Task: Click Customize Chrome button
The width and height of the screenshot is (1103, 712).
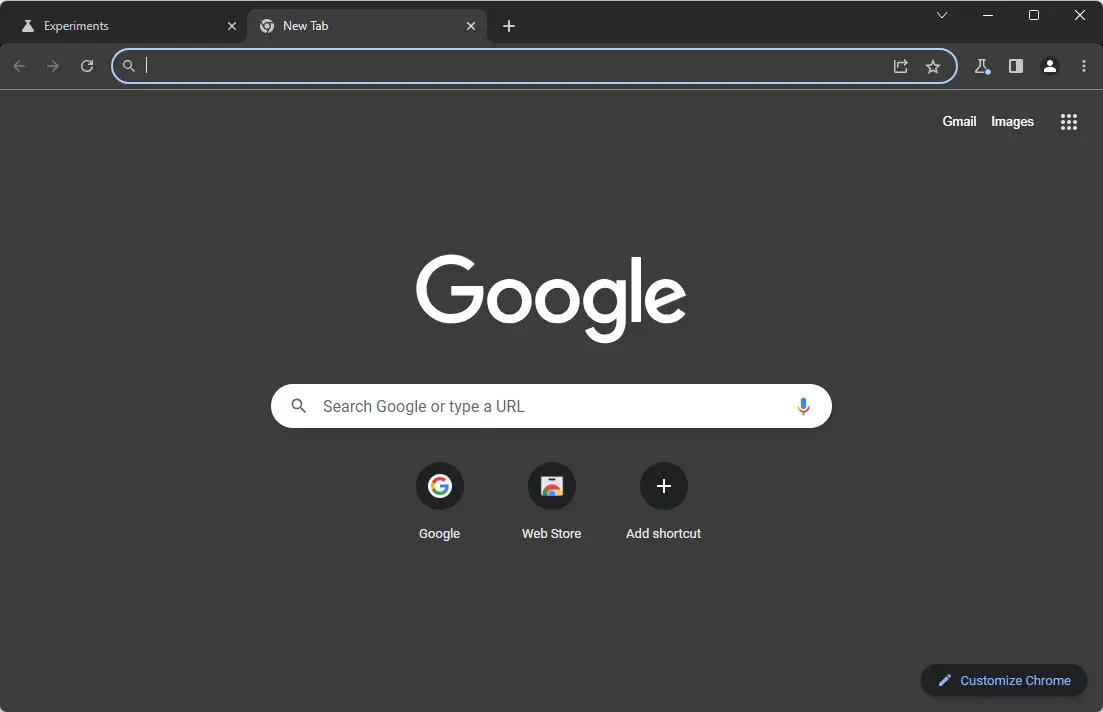Action: (1004, 680)
